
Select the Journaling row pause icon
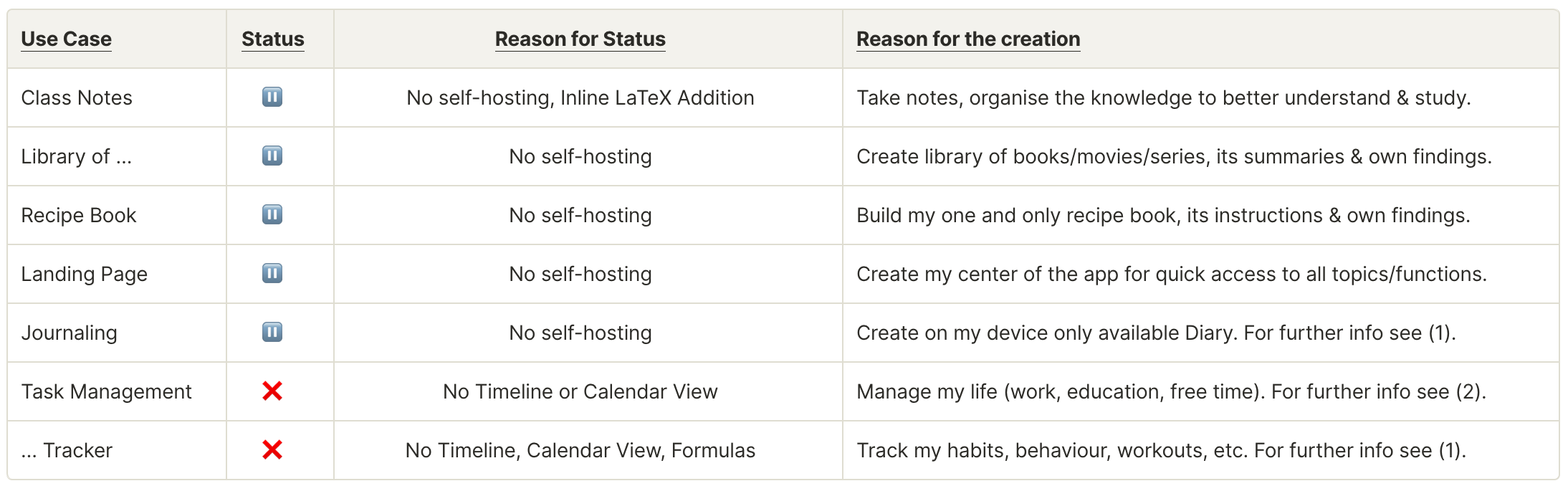click(272, 332)
